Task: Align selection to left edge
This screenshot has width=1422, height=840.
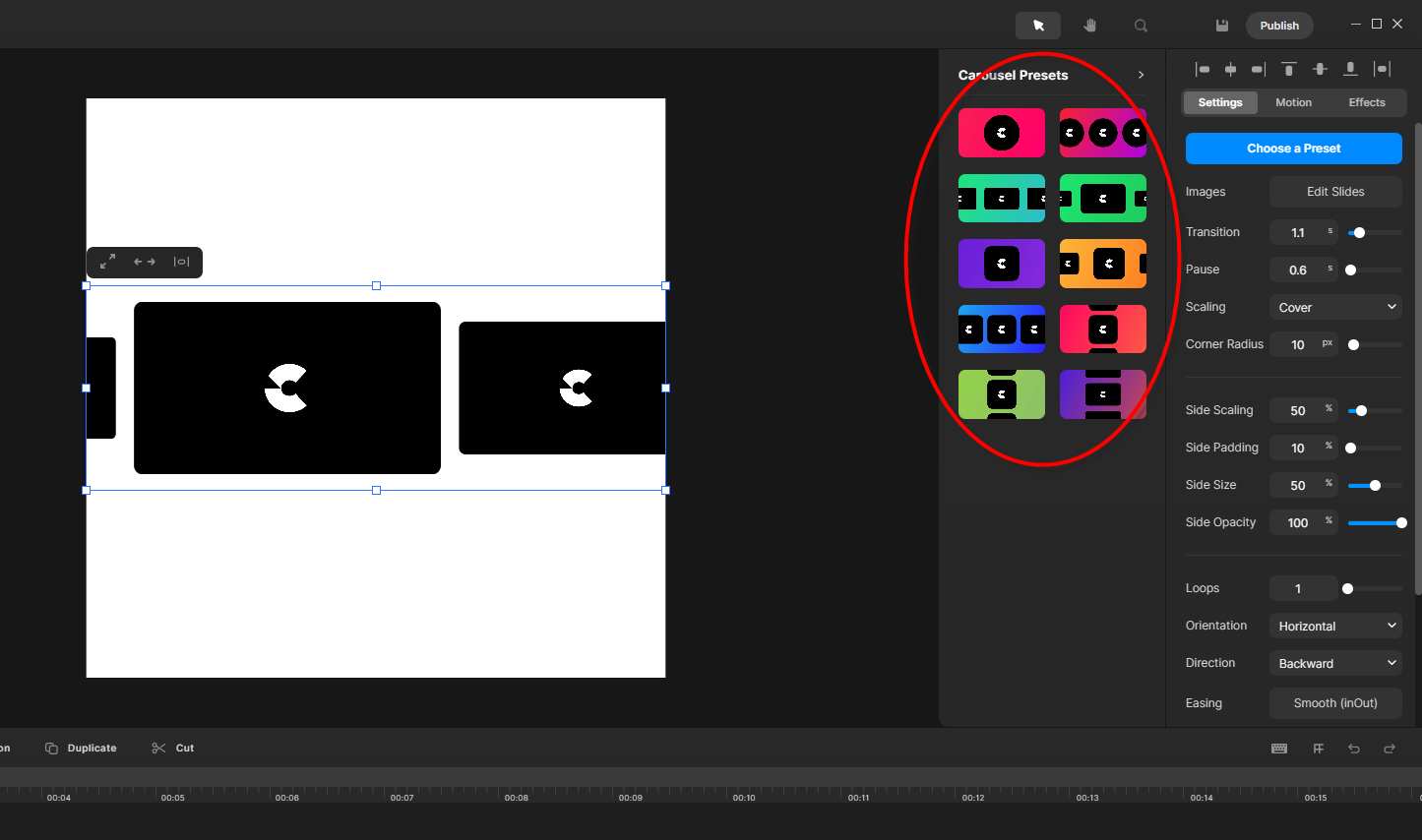Action: [x=1202, y=69]
